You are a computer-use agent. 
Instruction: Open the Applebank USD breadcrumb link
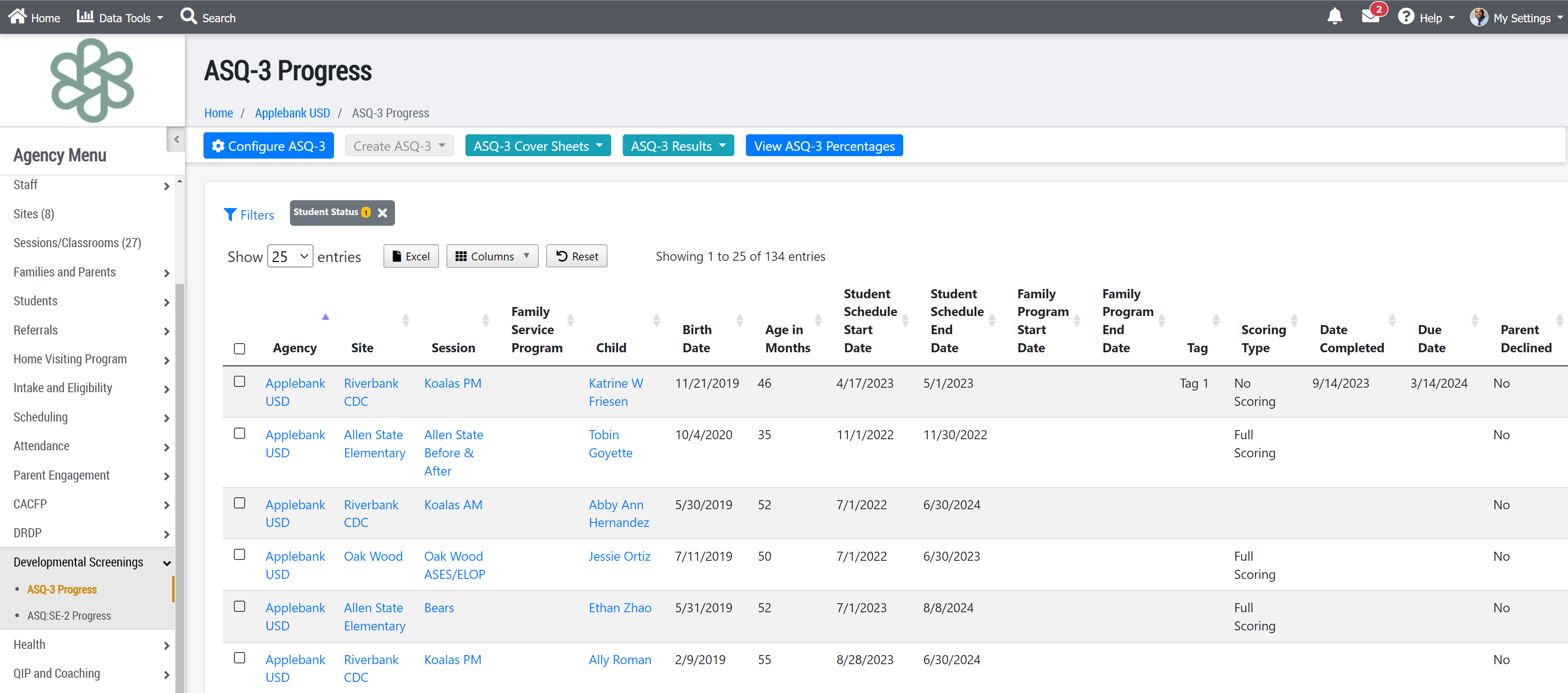coord(292,113)
